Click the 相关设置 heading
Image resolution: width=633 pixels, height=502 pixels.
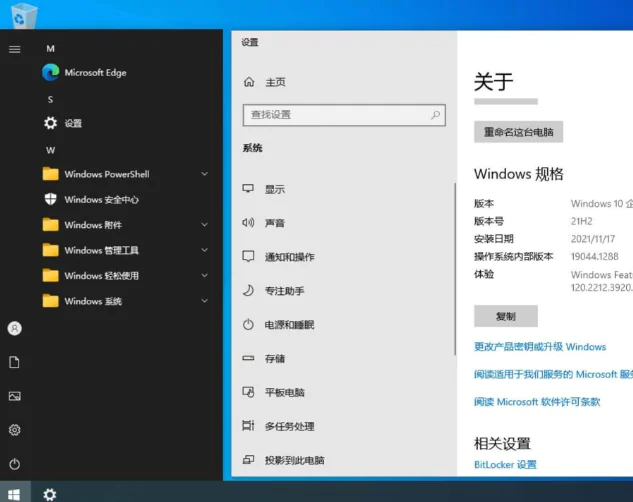pyautogui.click(x=502, y=443)
